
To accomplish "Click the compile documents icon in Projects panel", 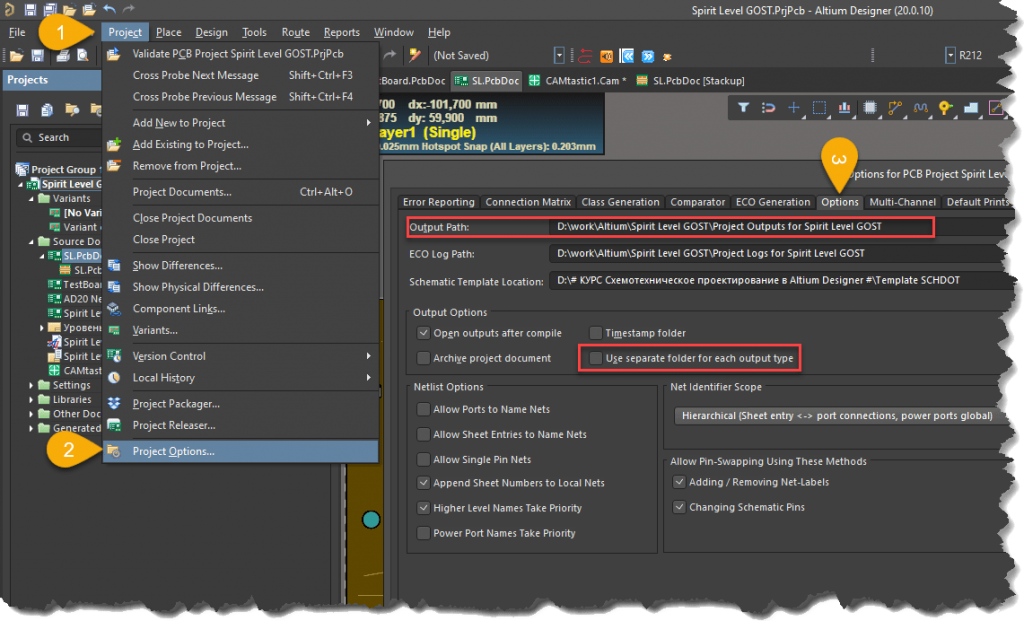I will (x=47, y=110).
